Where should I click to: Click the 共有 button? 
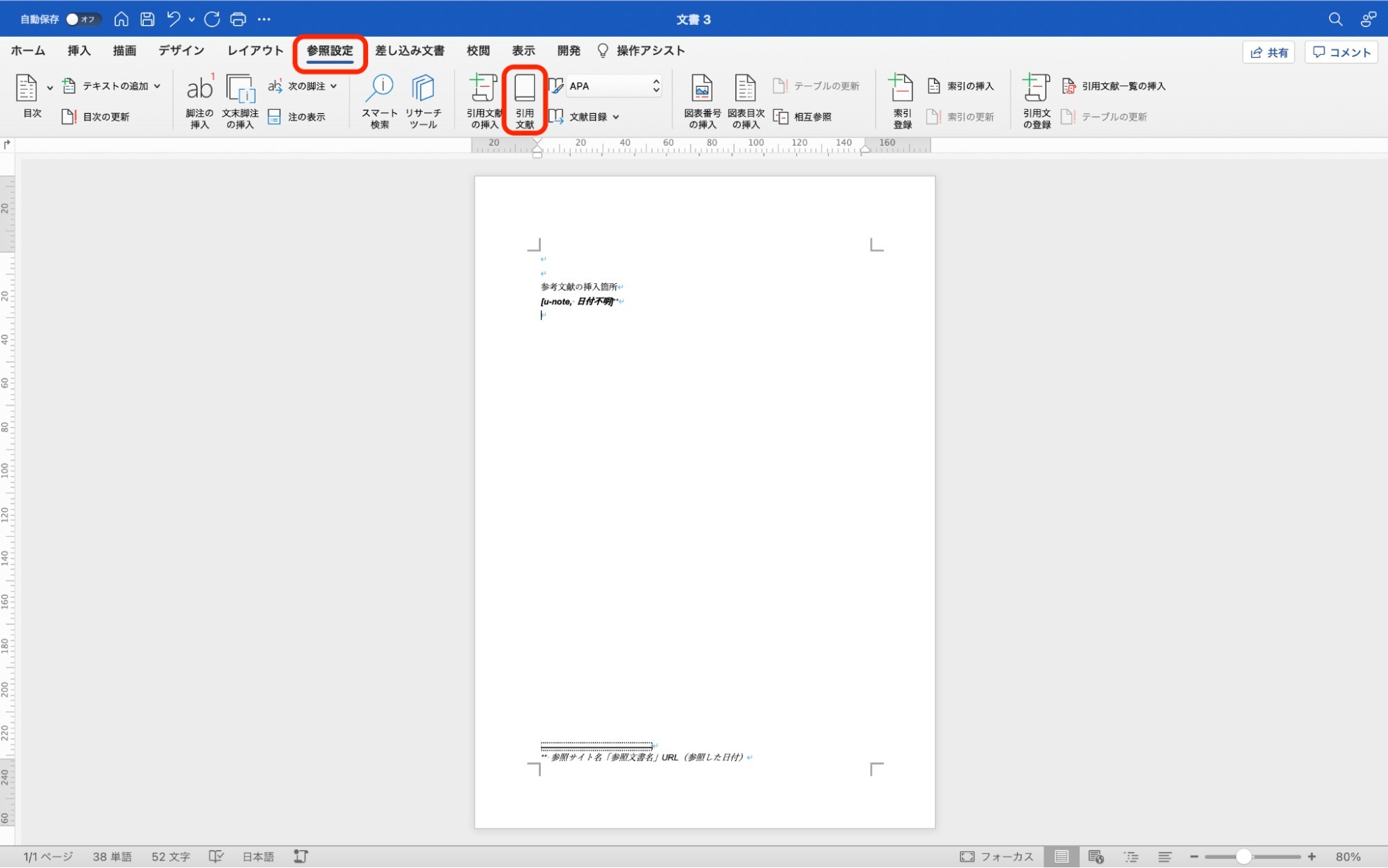pyautogui.click(x=1269, y=52)
